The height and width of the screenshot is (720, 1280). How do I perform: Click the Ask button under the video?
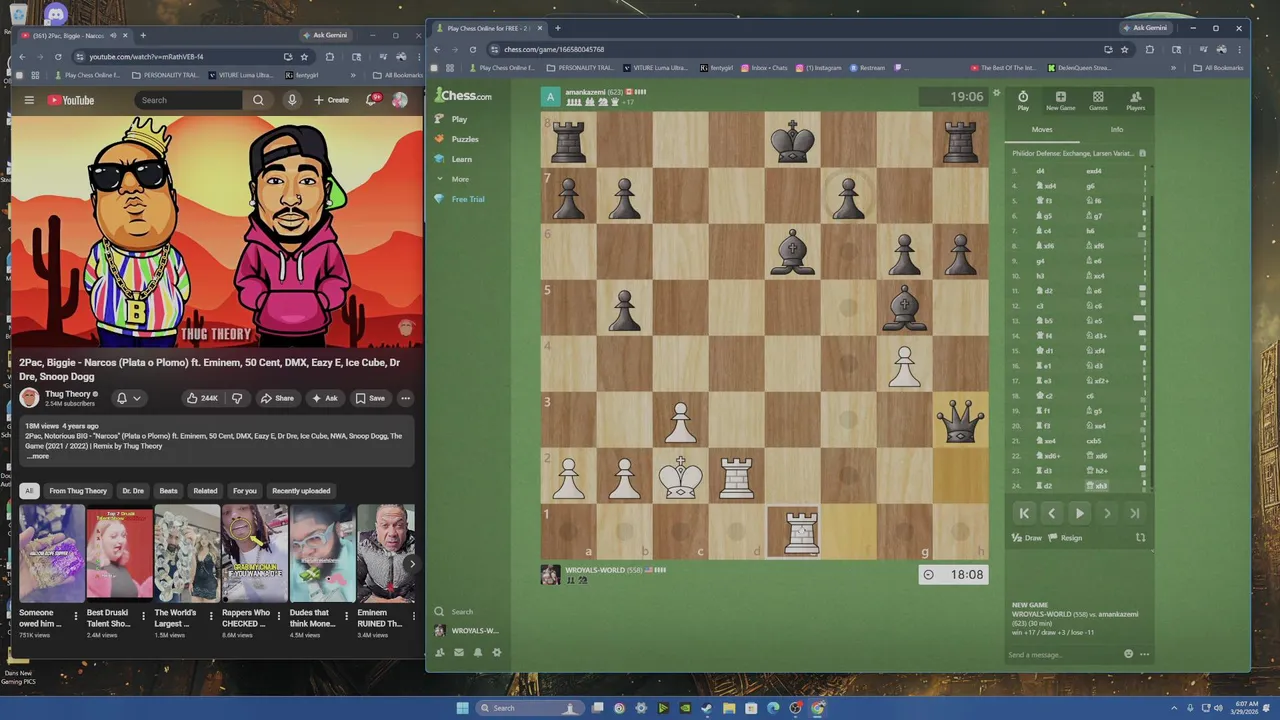[x=325, y=398]
